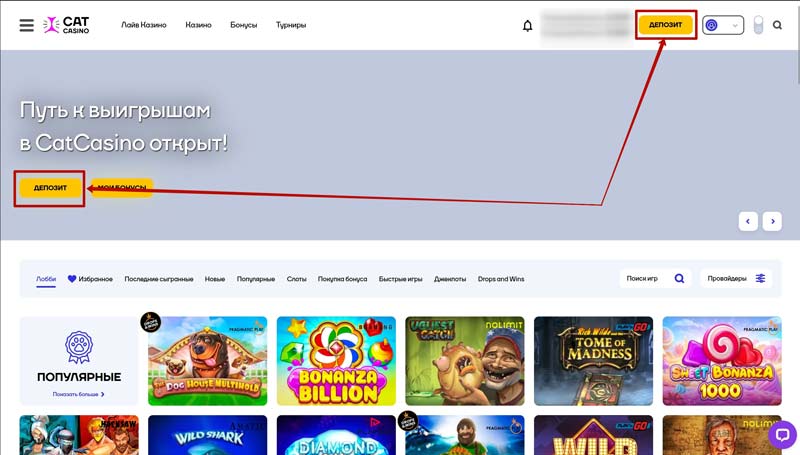Click the header search magnifier icon

click(x=777, y=25)
